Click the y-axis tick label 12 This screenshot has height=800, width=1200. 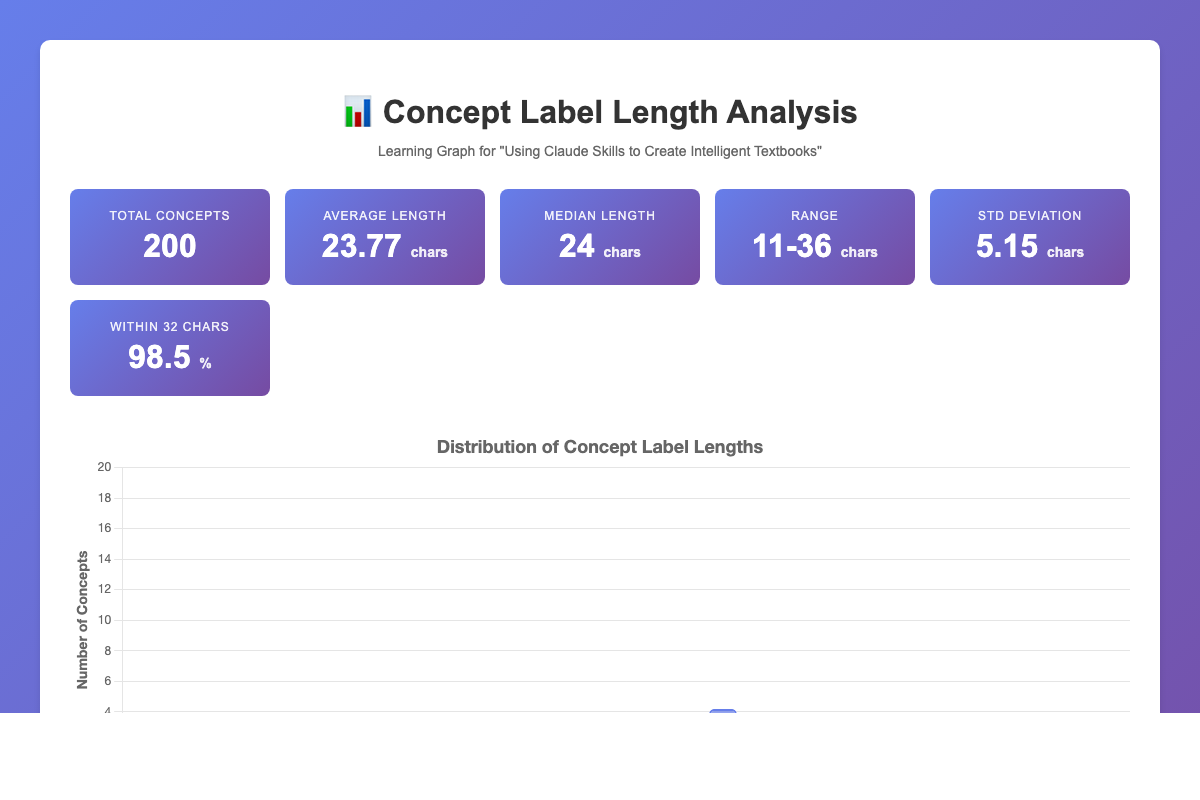[x=104, y=590]
